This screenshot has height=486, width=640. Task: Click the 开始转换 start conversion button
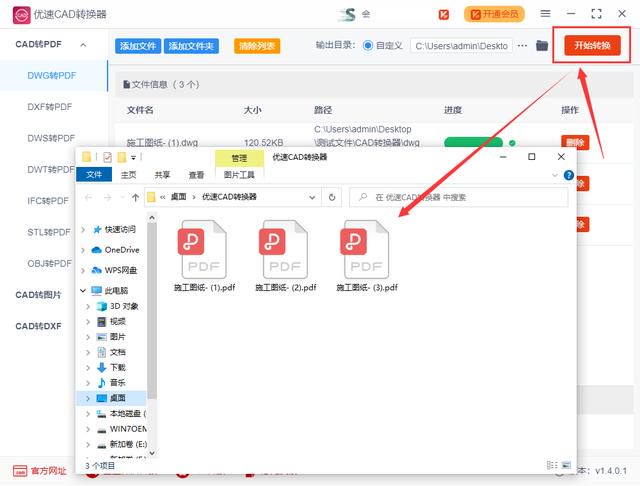pyautogui.click(x=592, y=45)
